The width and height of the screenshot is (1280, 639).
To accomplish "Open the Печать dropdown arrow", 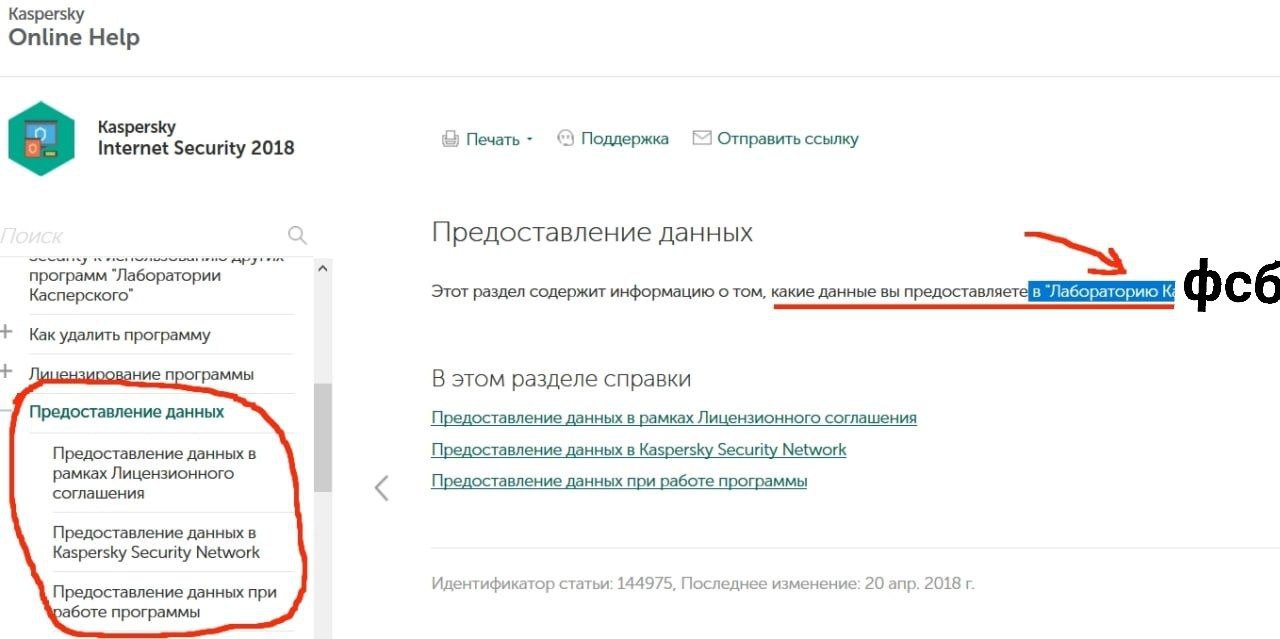I will [x=529, y=140].
